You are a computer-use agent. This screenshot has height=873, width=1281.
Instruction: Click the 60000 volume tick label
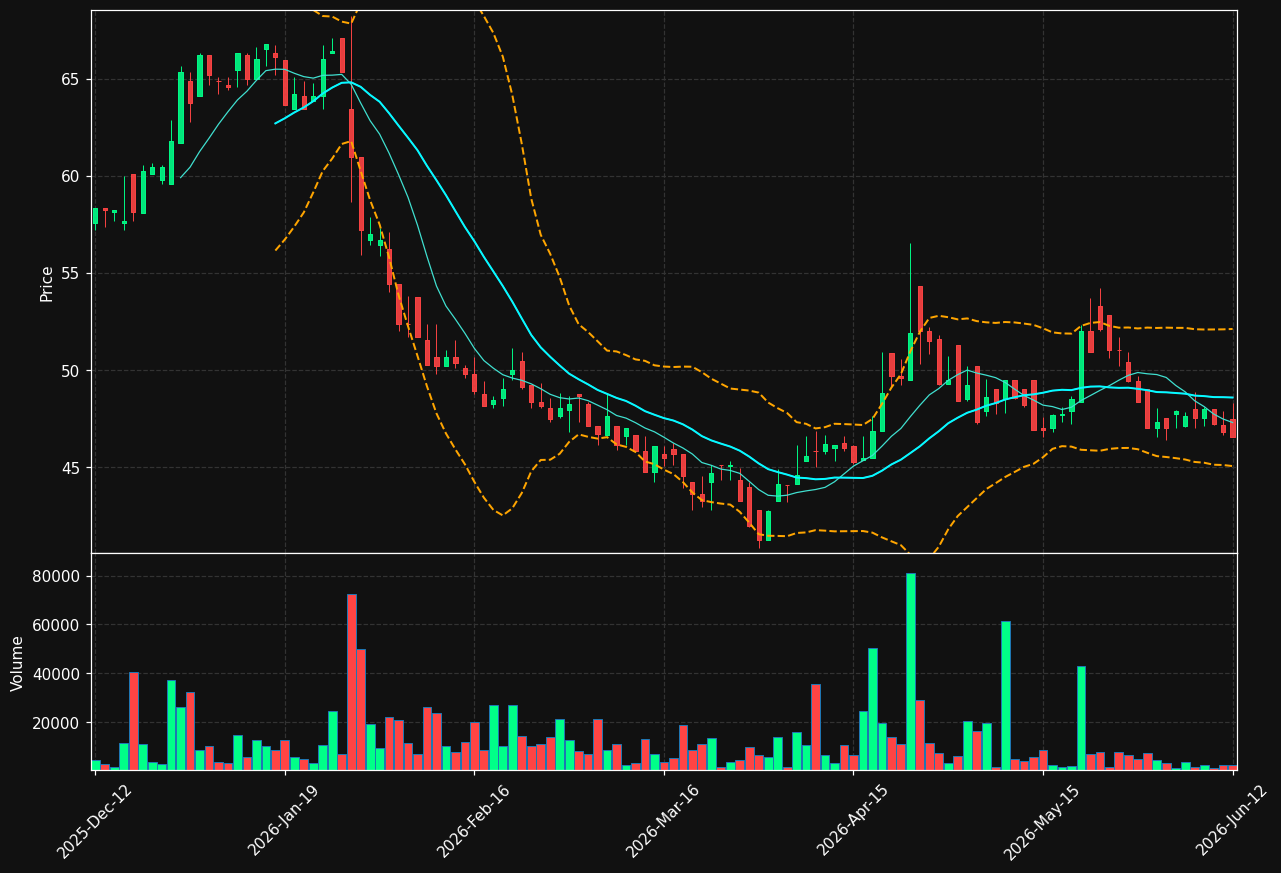[57, 626]
